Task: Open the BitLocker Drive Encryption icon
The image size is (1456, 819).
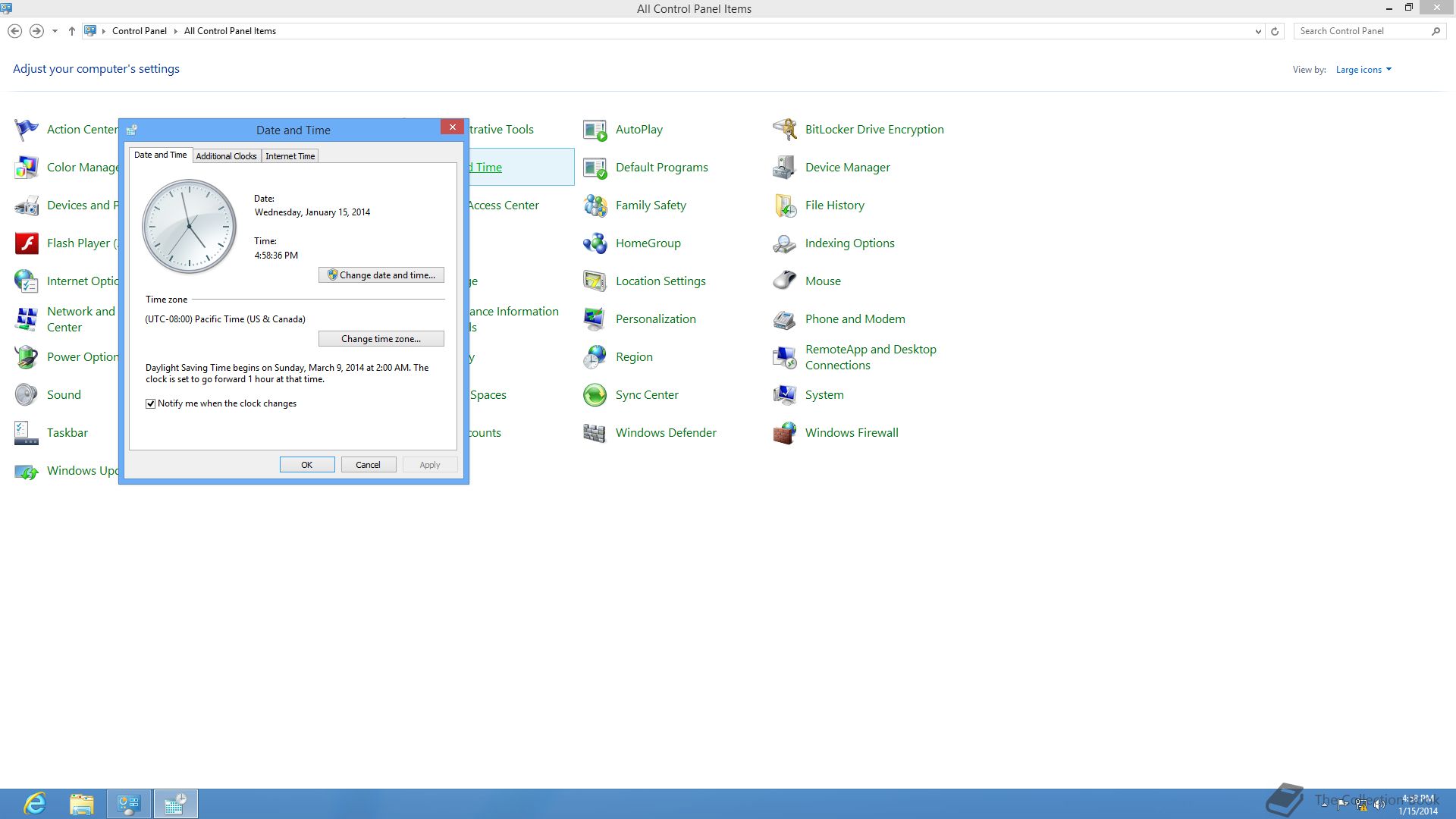Action: coord(785,130)
